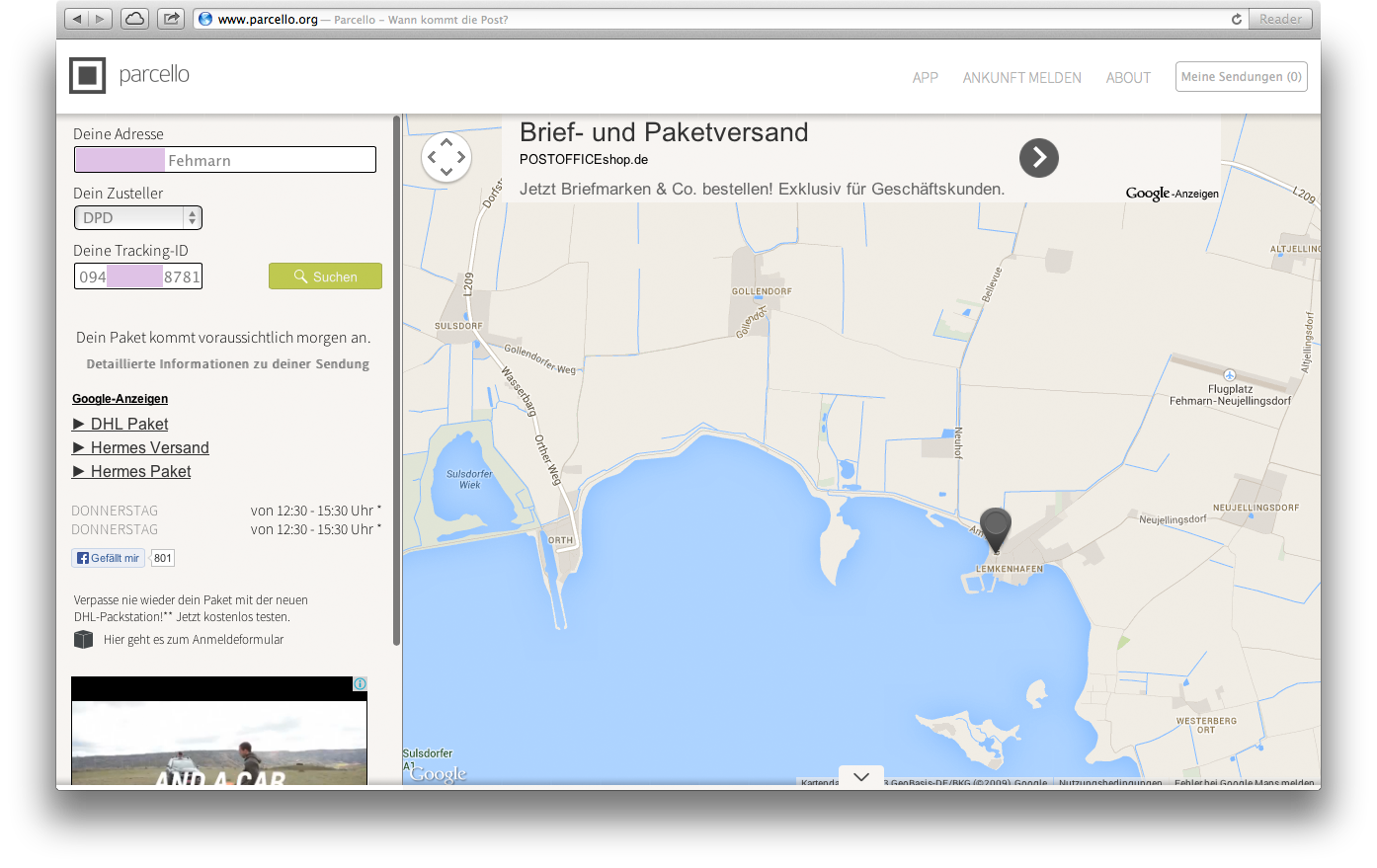Image resolution: width=1377 pixels, height=868 pixels.
Task: Select the Dein Paket kommt voraussichtlich morgen an text
Action: tap(223, 338)
